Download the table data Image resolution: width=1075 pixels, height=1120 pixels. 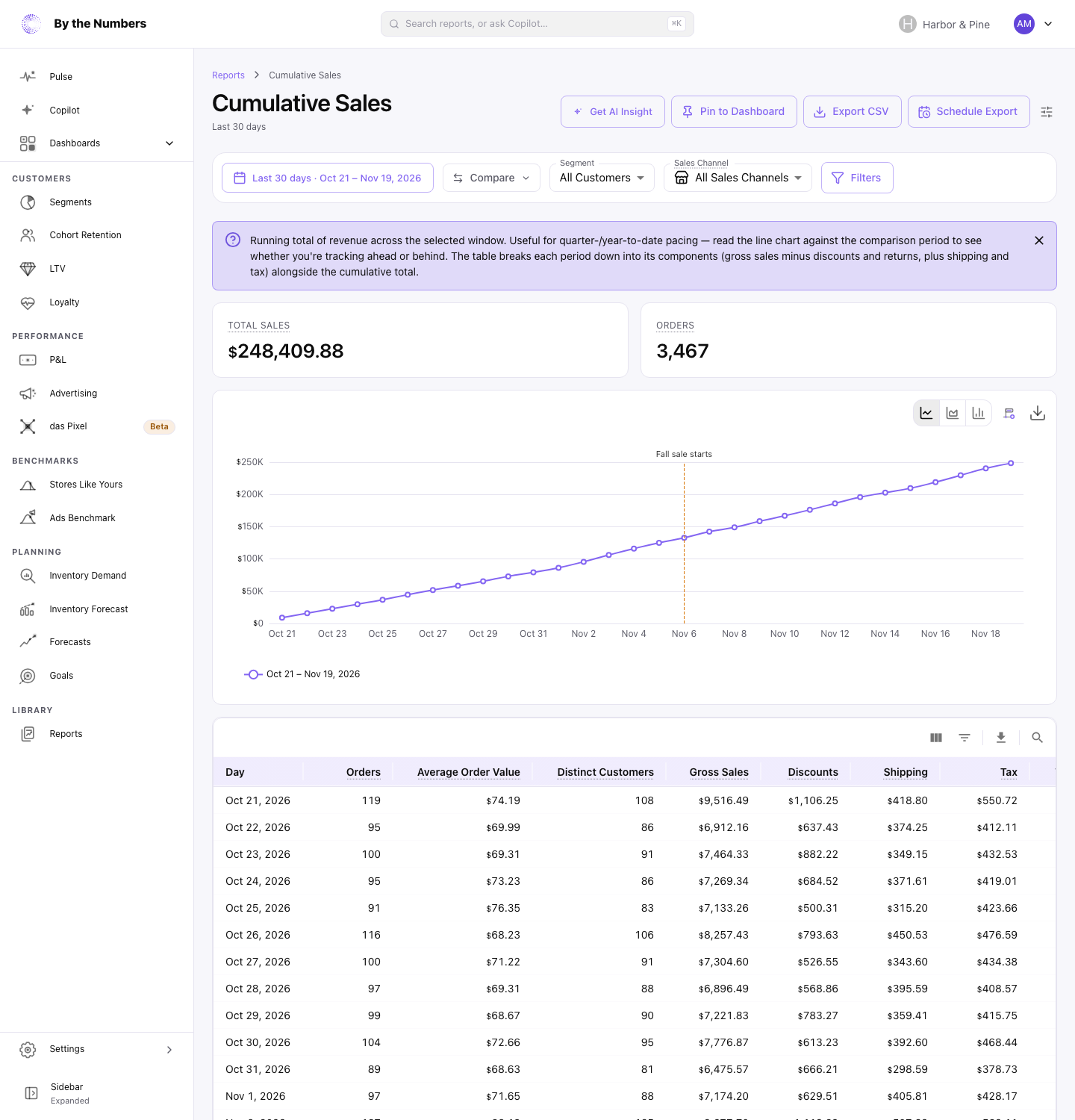(x=1001, y=738)
